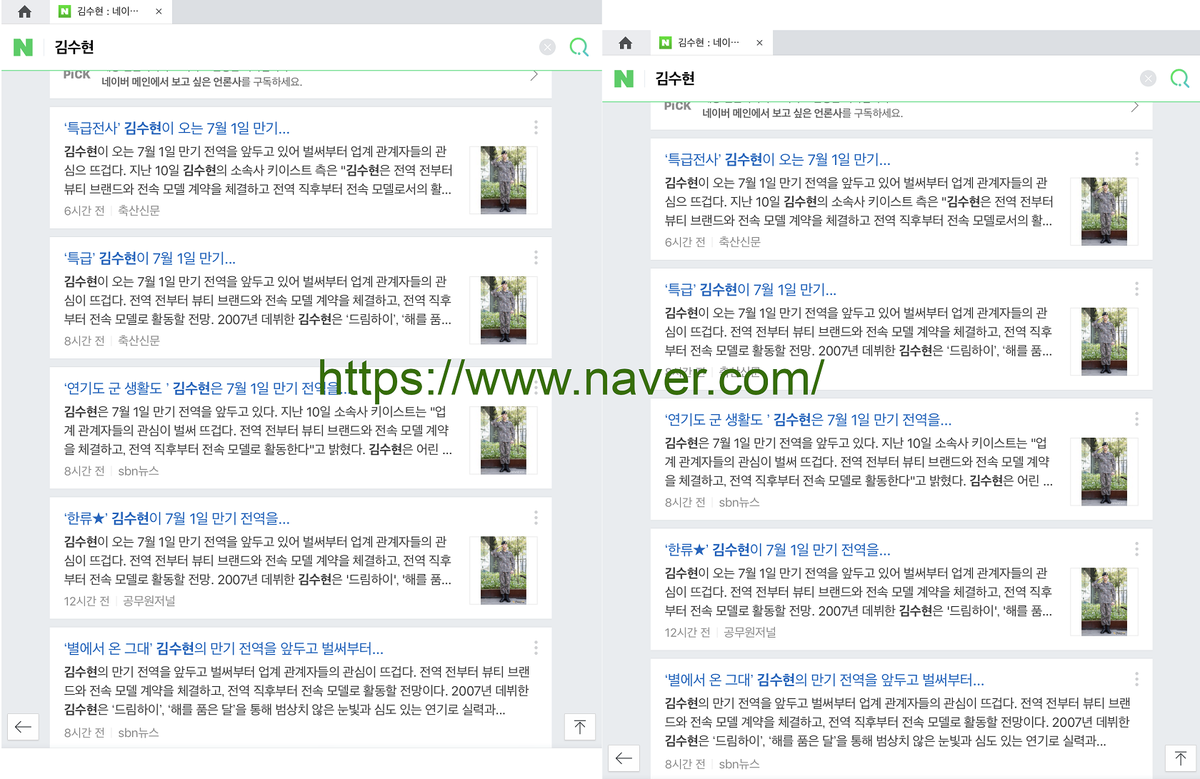This screenshot has width=1200, height=779.
Task: Clear the search text in the left window
Action: [547, 47]
